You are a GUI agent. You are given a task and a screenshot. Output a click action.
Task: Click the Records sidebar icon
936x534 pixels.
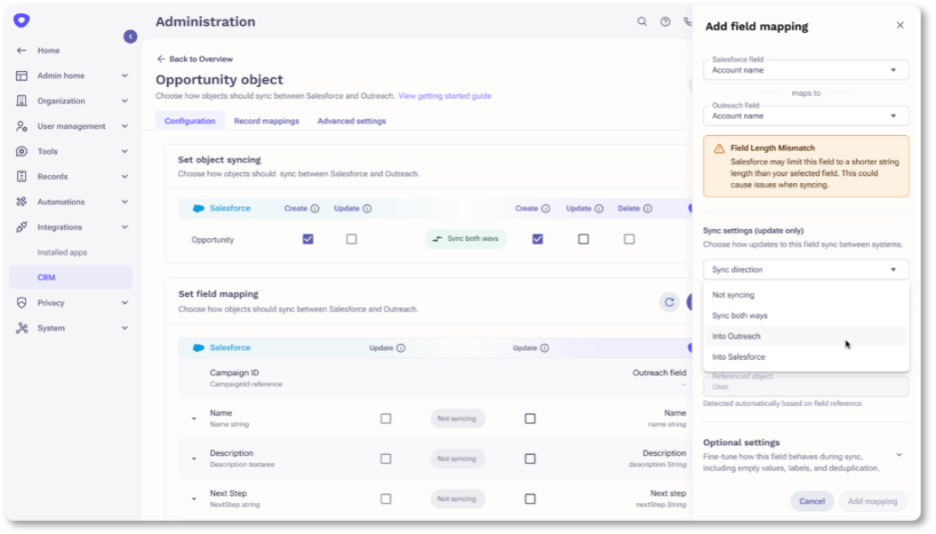coord(21,177)
